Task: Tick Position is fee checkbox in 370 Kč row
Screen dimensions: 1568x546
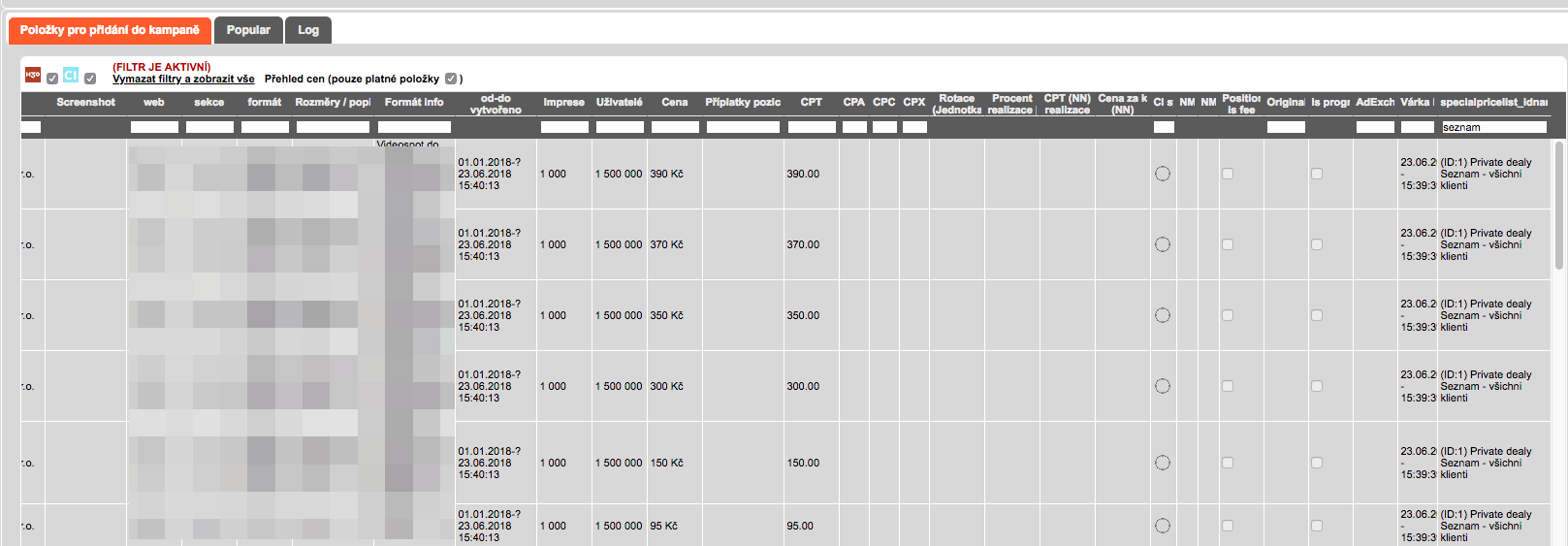Action: tap(1228, 244)
